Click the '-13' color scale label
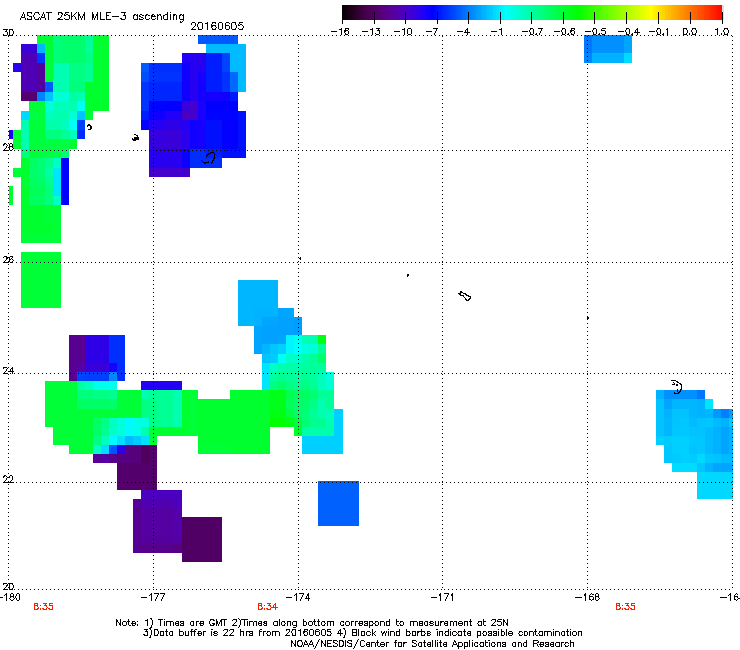 371,32
